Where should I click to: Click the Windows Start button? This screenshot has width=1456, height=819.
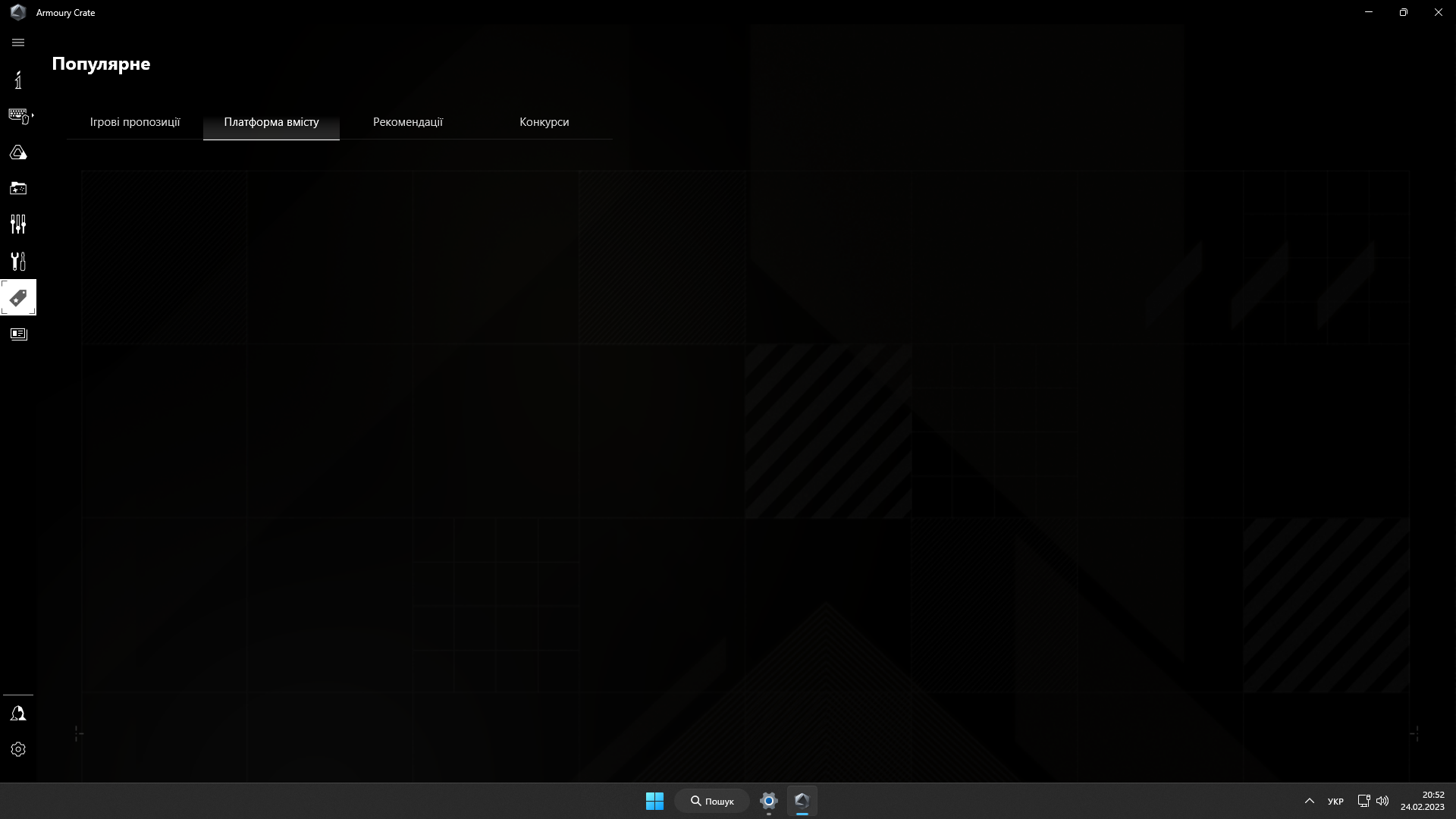tap(654, 801)
